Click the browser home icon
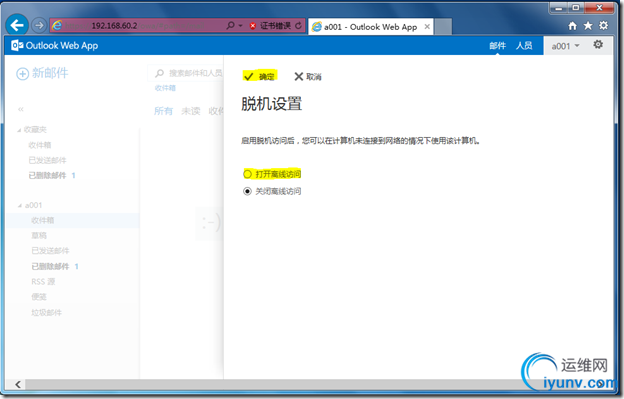Screen dimensions: 624x399 click(x=572, y=26)
